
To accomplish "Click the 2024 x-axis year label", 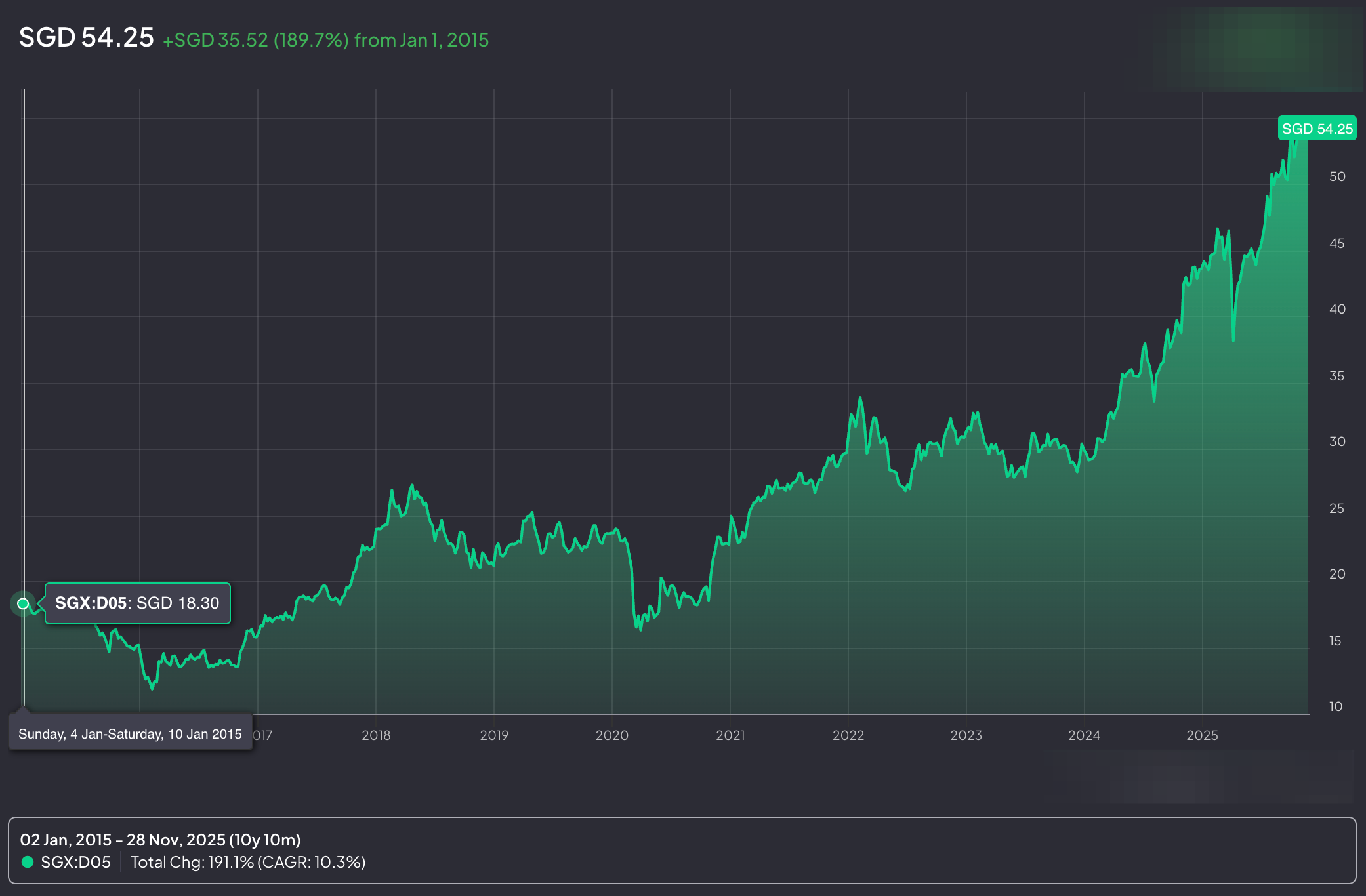I will click(x=1084, y=735).
